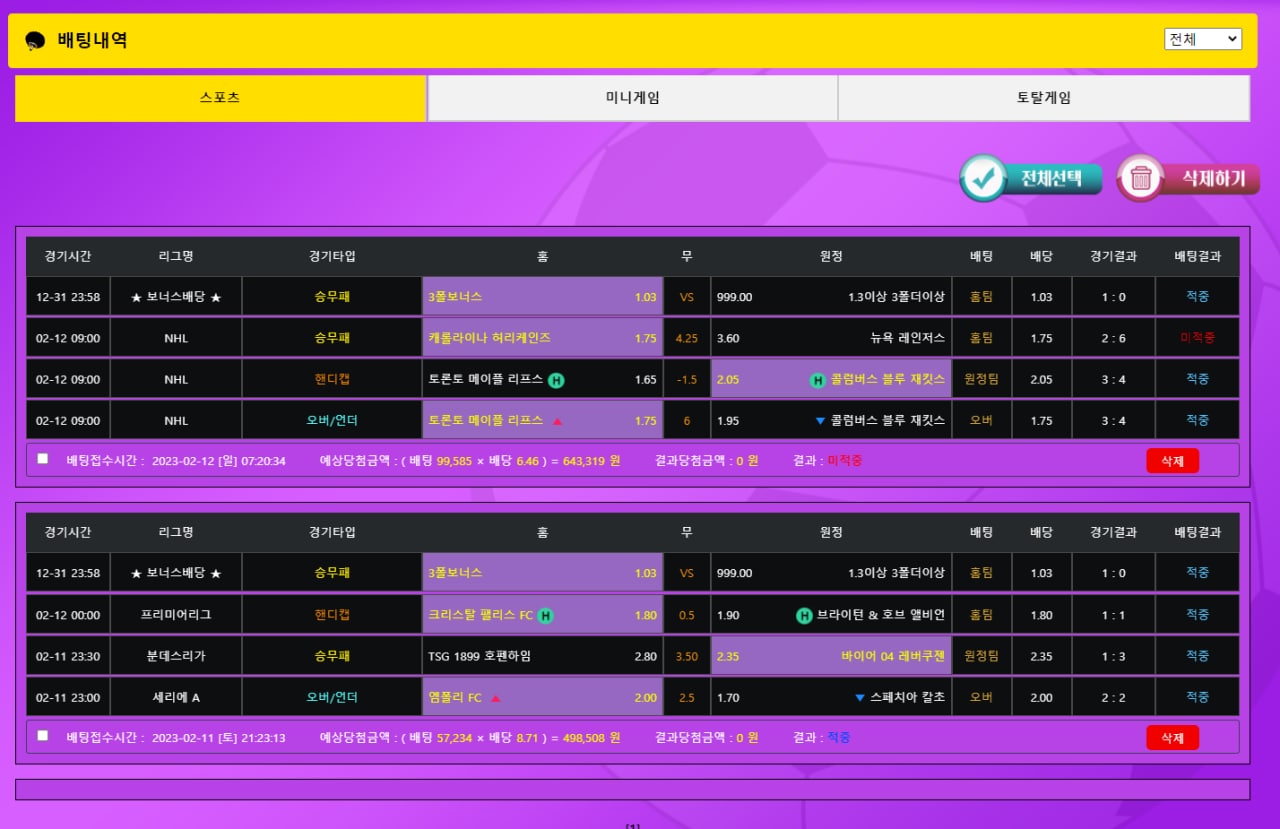Delete the first bet slip with 삭제
This screenshot has height=829, width=1280.
[x=1172, y=461]
